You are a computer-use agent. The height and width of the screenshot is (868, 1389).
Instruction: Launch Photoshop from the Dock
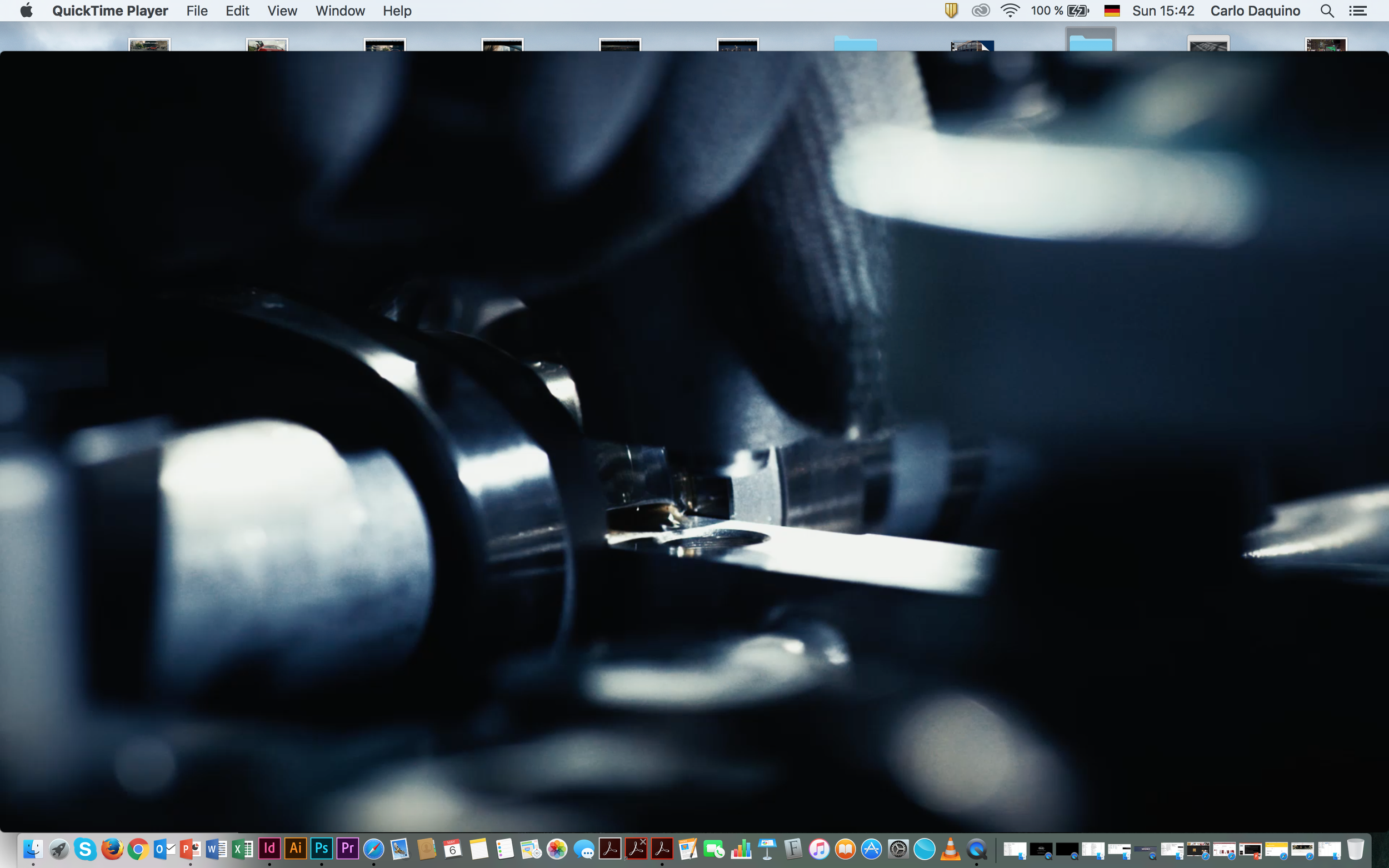(x=322, y=849)
